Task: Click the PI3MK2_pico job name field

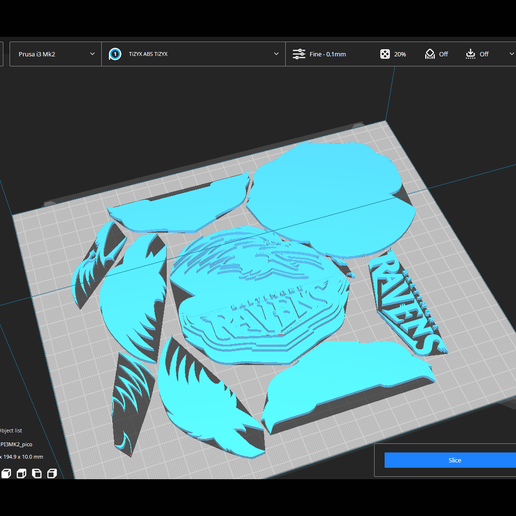Action: coord(16,444)
